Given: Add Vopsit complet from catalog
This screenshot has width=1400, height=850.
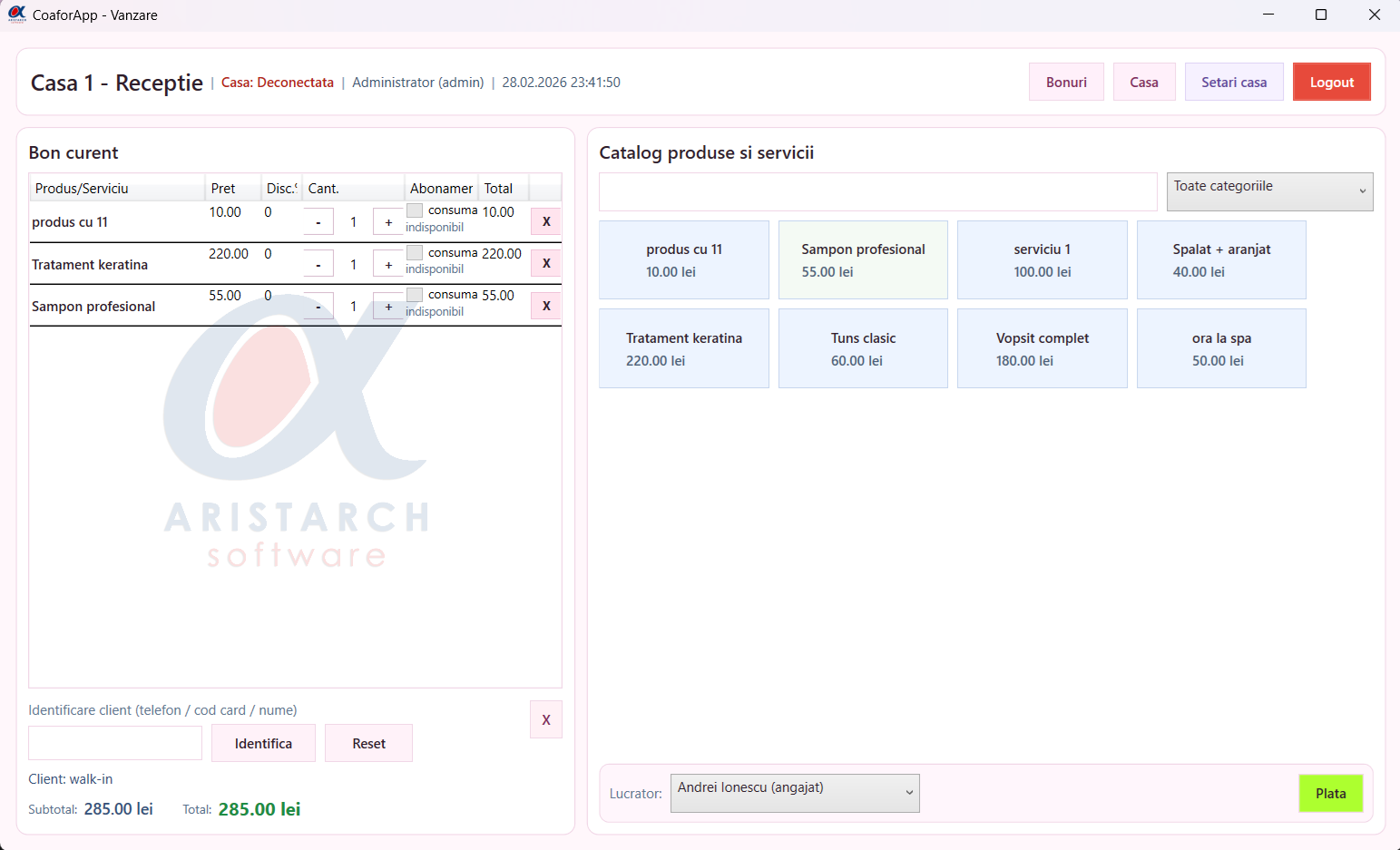Looking at the screenshot, I should click(x=1043, y=348).
